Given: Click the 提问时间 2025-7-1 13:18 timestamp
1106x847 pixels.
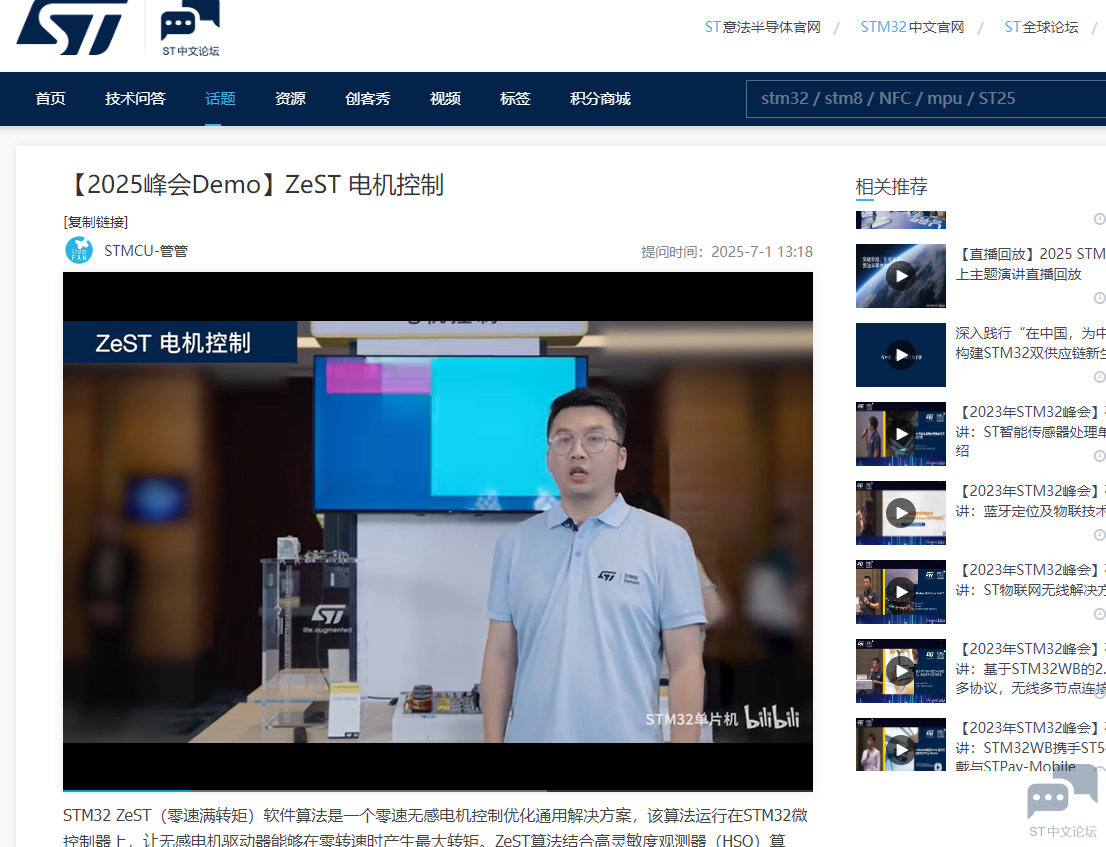Looking at the screenshot, I should (x=727, y=252).
